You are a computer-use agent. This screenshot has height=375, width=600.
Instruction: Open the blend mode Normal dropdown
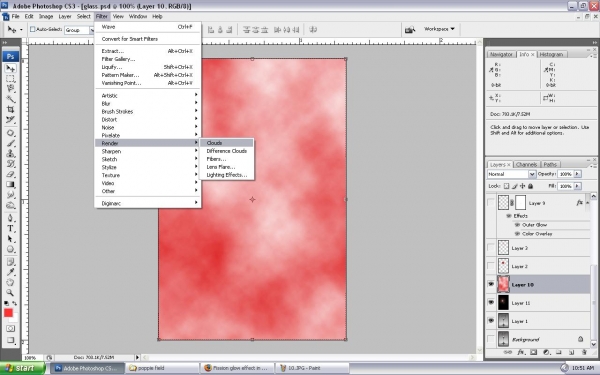[532, 174]
